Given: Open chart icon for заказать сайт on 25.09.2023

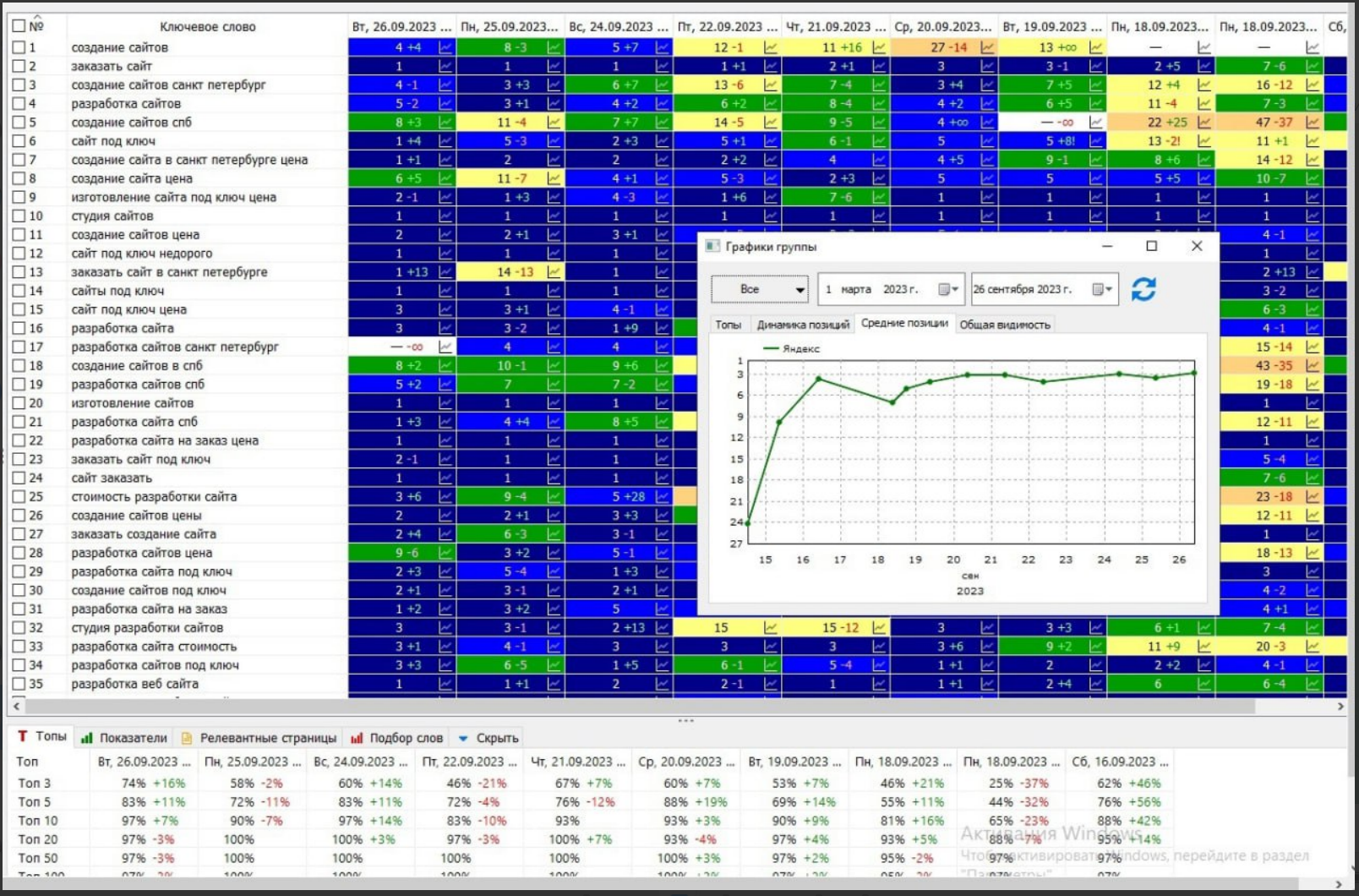Looking at the screenshot, I should (554, 66).
